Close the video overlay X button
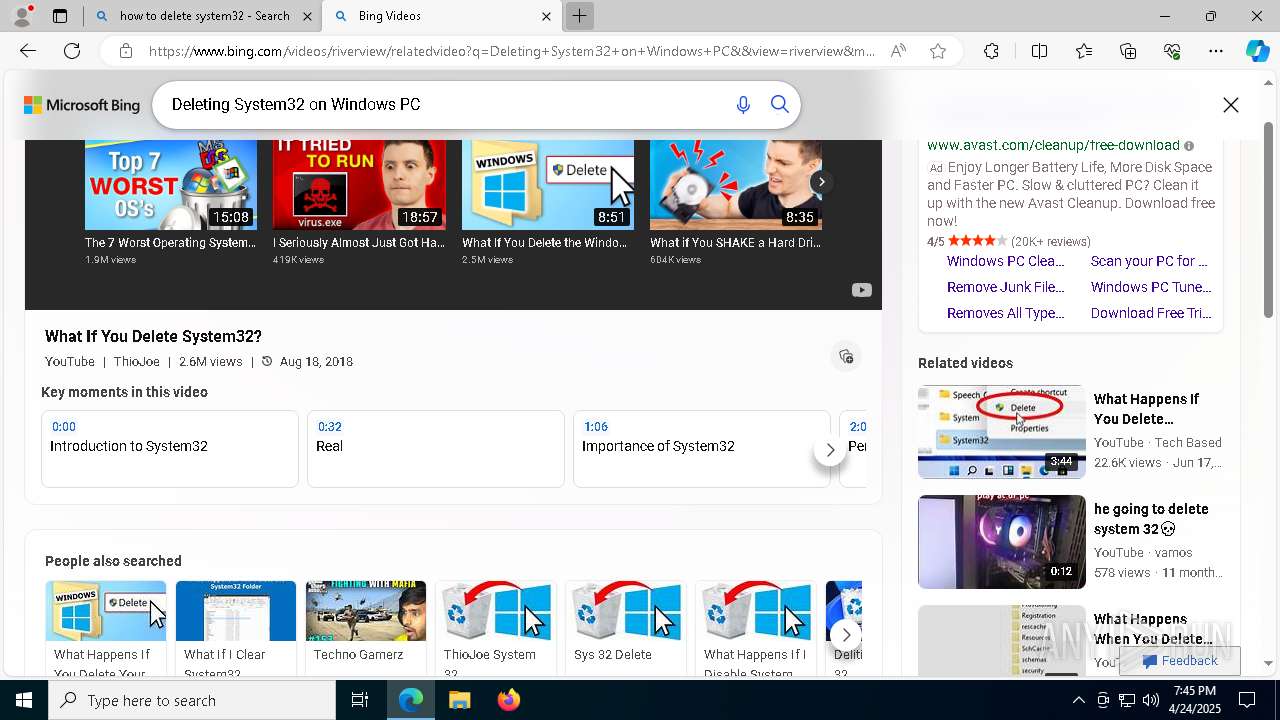 1231,105
